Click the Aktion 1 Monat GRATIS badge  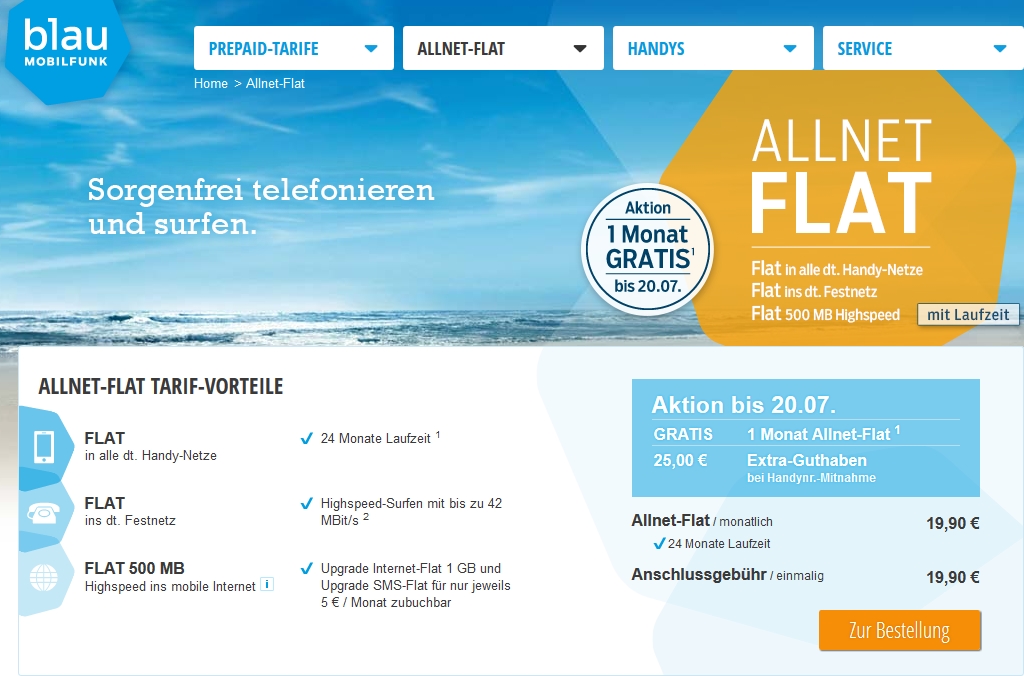coord(647,249)
